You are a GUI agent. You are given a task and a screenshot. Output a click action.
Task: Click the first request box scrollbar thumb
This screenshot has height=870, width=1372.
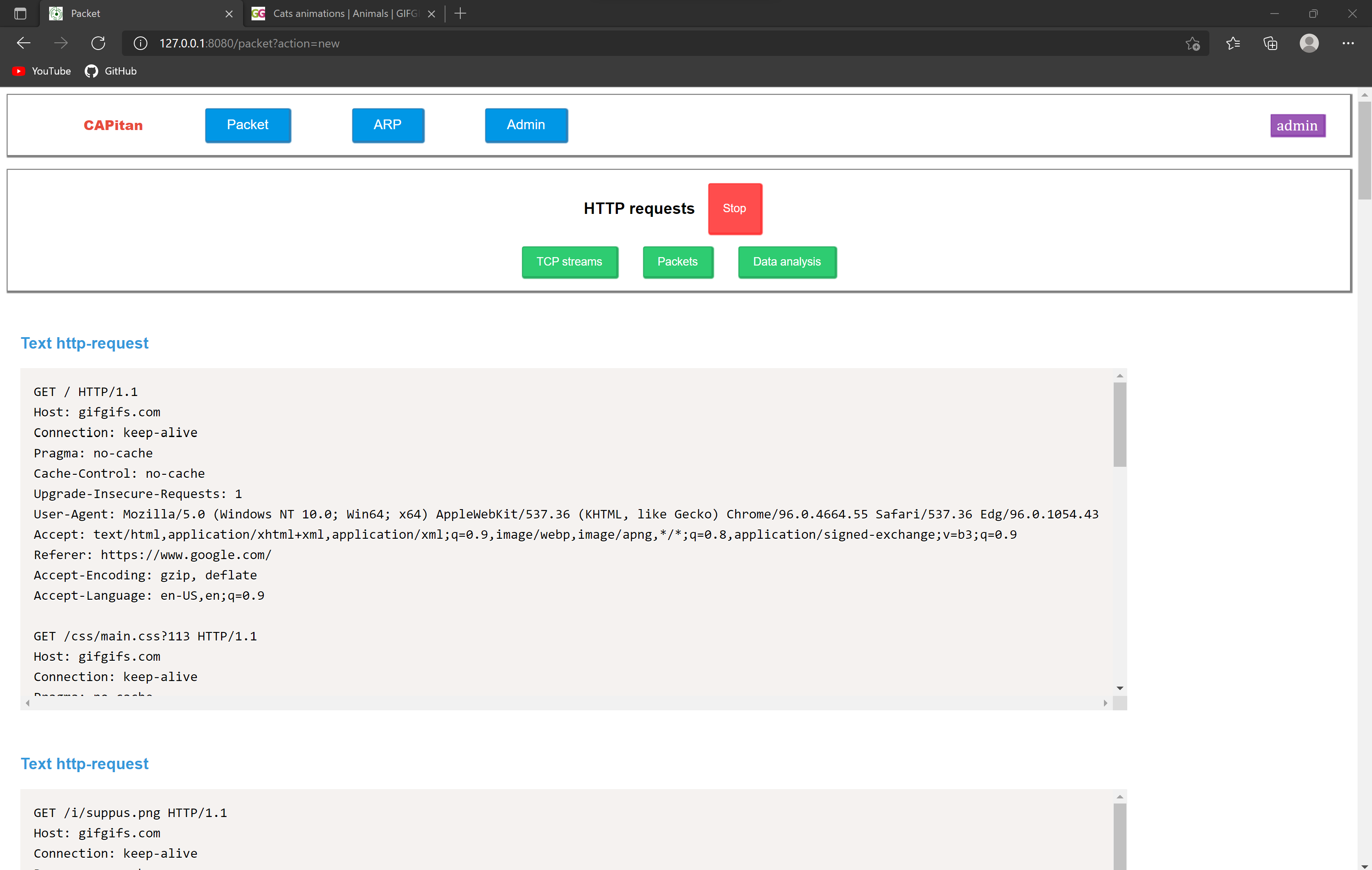click(x=1120, y=424)
